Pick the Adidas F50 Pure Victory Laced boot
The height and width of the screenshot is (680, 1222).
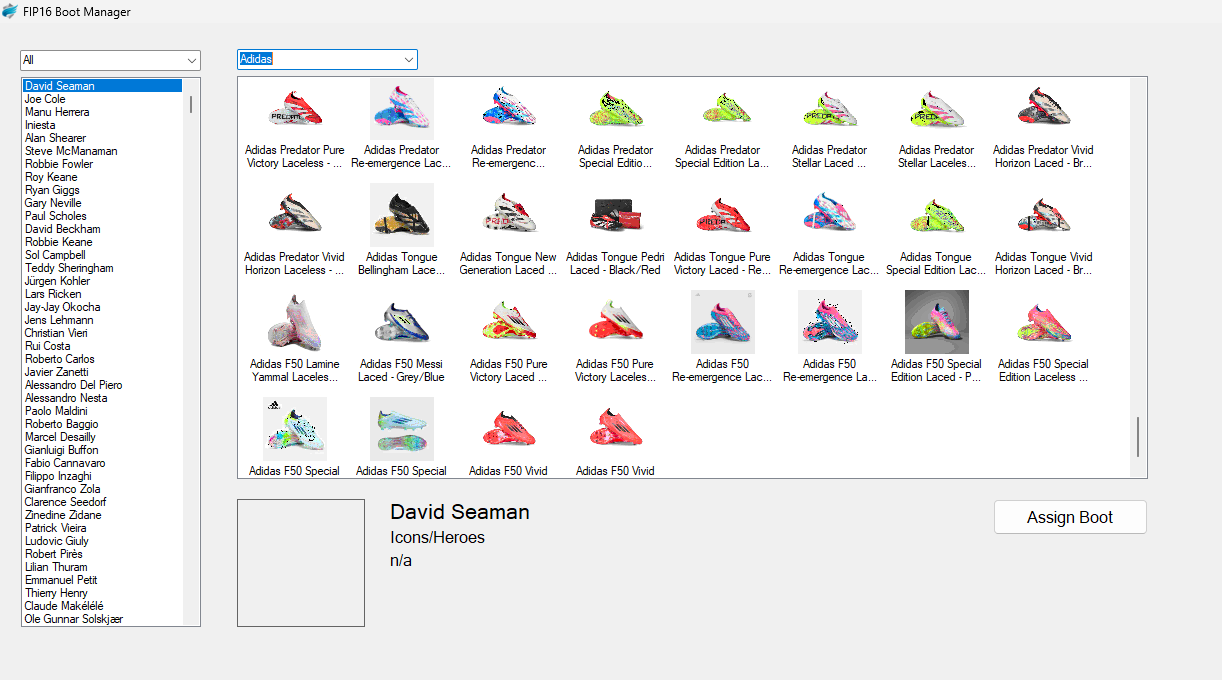point(509,338)
